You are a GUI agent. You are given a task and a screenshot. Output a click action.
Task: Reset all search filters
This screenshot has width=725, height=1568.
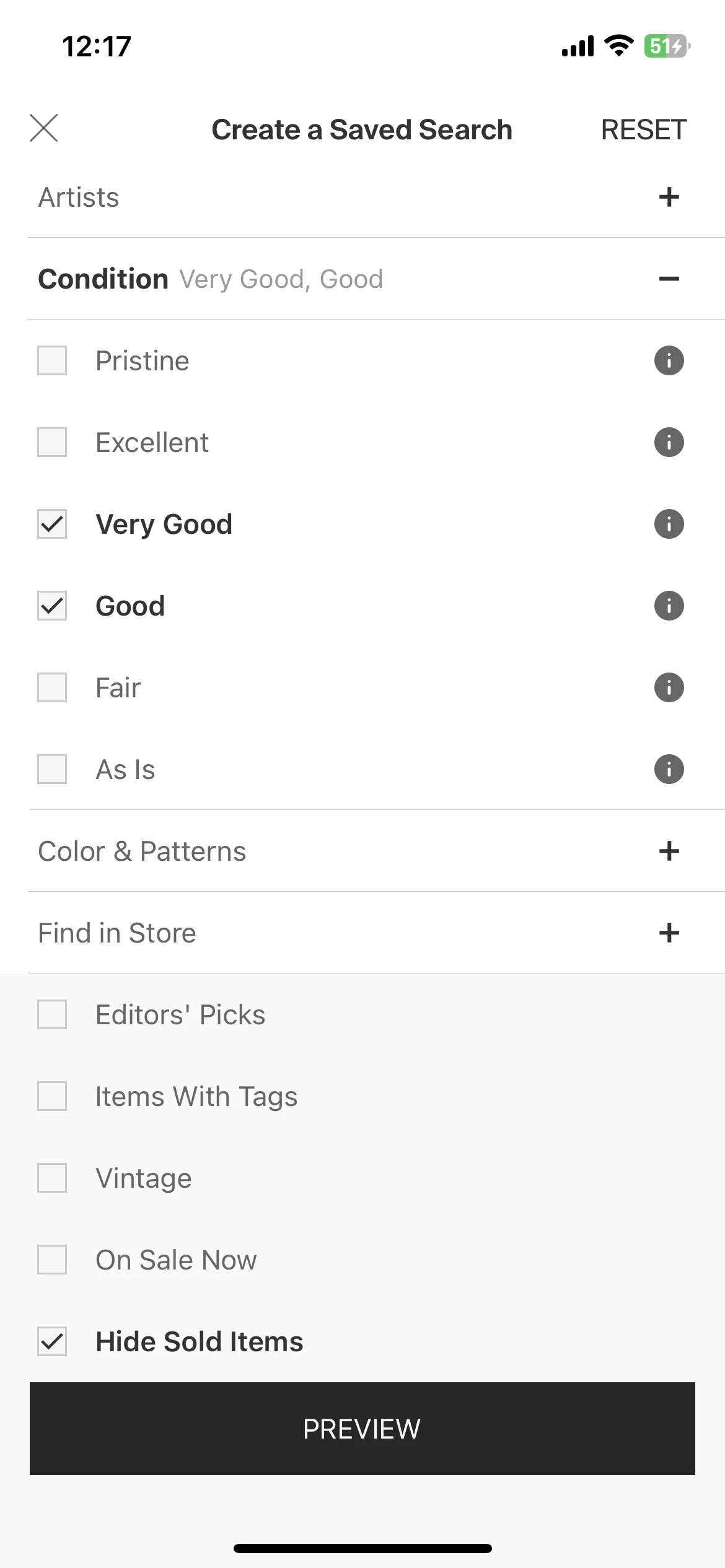[x=644, y=129]
